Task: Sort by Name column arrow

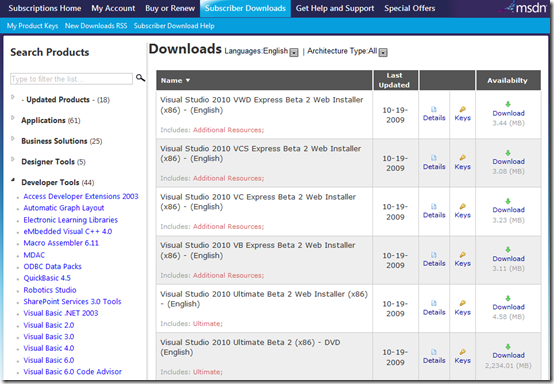Action: tap(188, 81)
